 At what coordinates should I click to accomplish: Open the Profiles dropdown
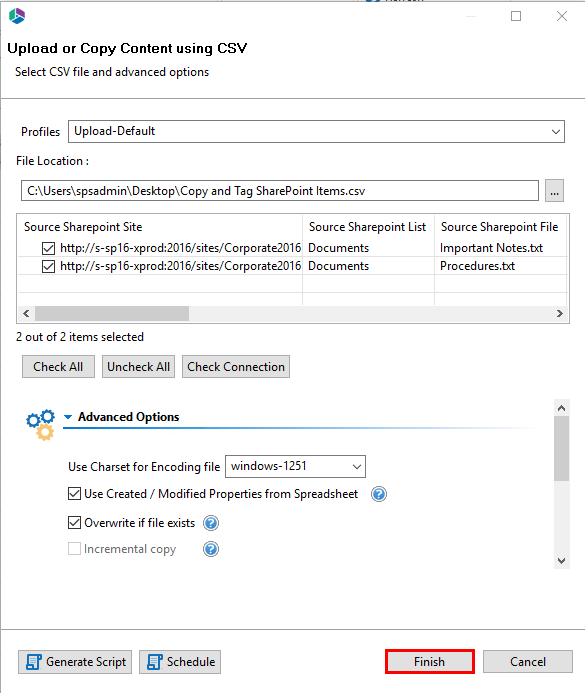(316, 131)
